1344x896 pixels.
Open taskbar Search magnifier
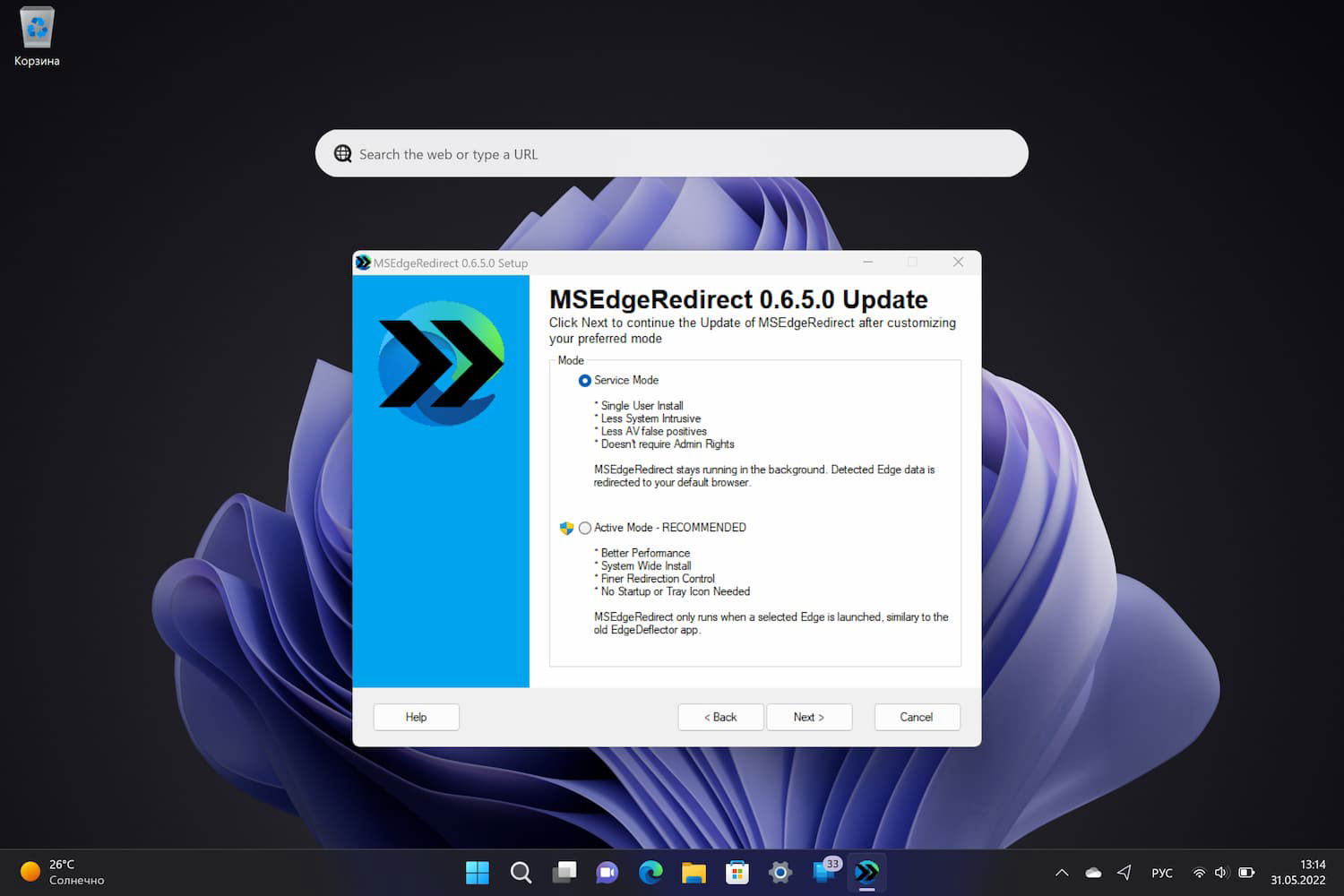pyautogui.click(x=521, y=872)
